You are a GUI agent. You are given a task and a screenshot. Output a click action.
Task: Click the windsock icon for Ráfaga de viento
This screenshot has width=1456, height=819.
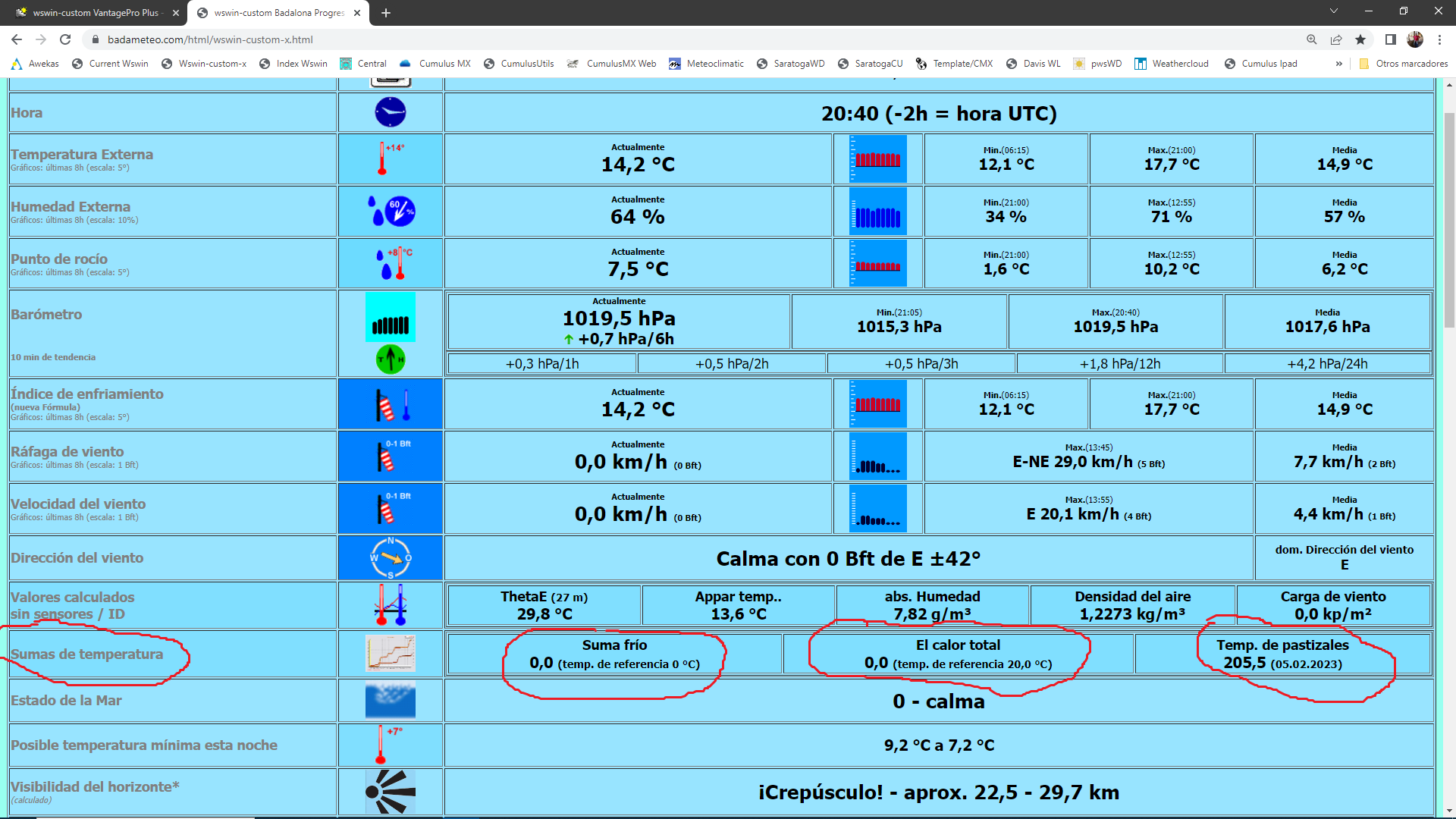tap(390, 457)
